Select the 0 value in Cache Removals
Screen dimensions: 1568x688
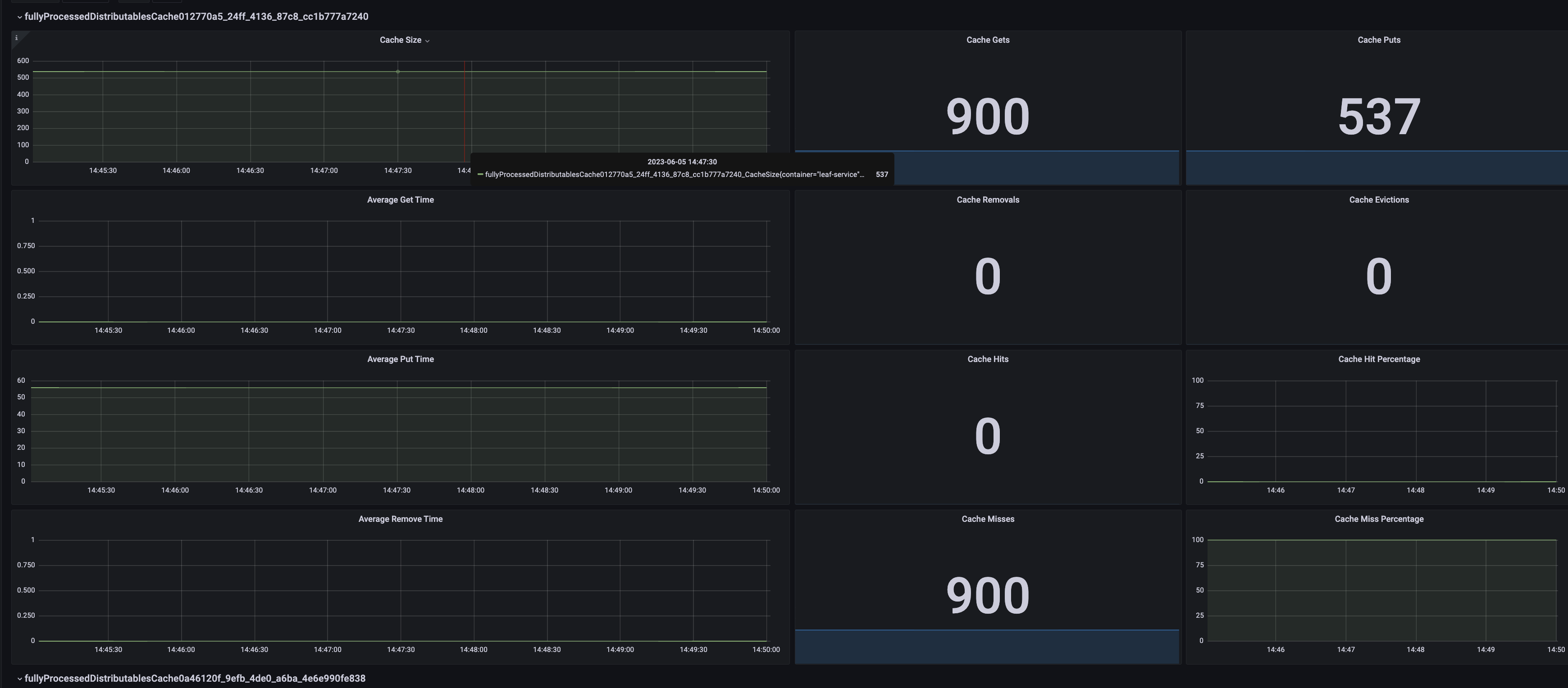pyautogui.click(x=987, y=277)
